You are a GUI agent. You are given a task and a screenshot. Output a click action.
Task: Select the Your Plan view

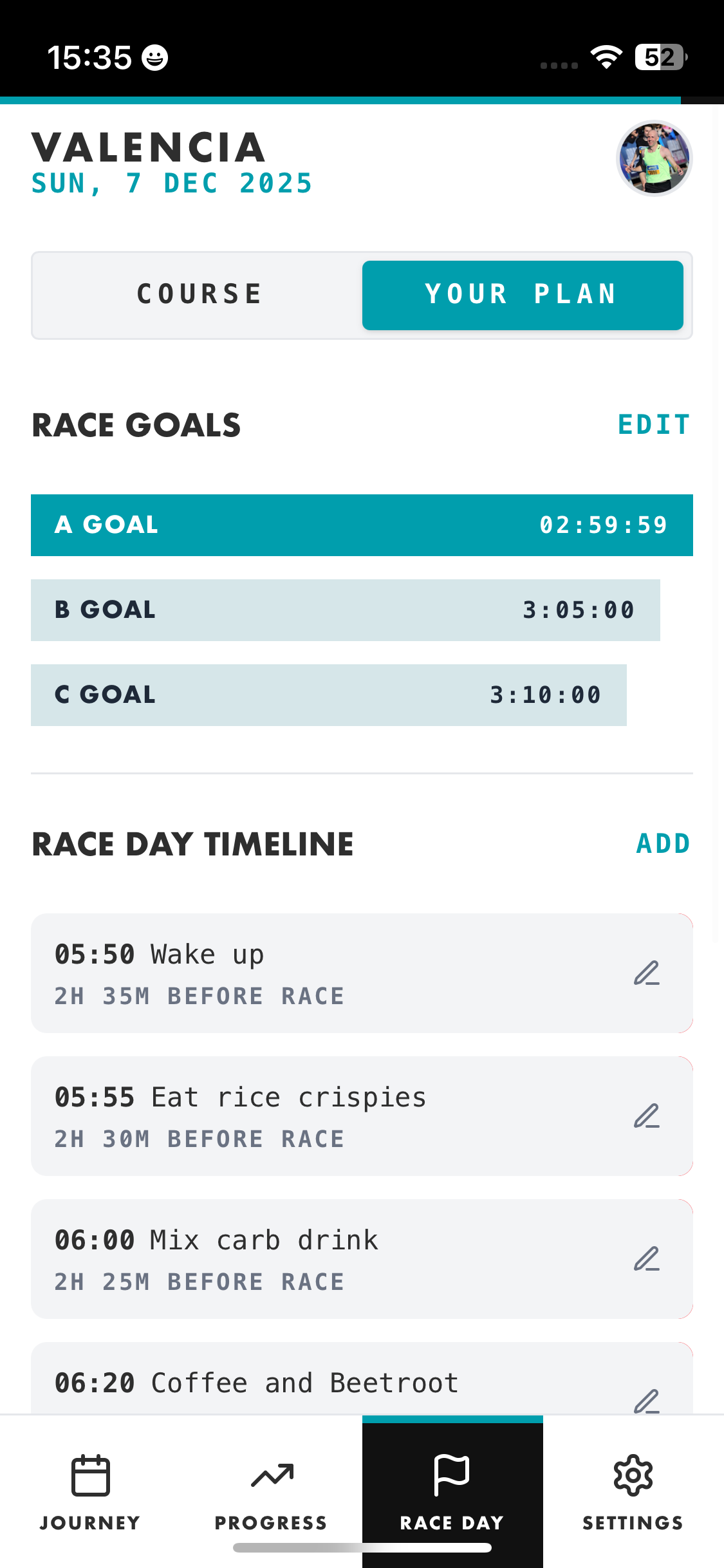click(522, 295)
